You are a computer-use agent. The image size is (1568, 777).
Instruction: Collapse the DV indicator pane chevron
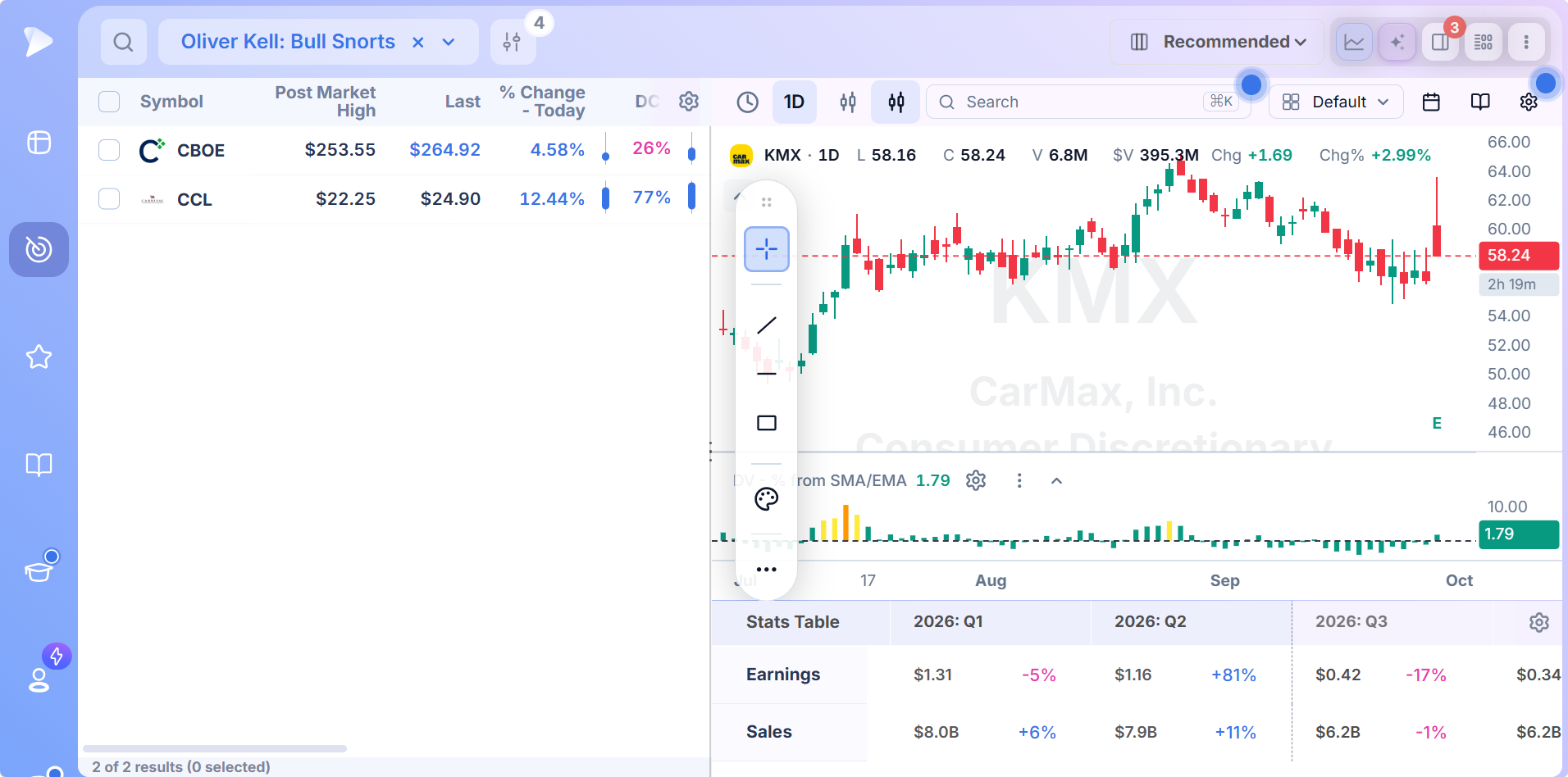1056,481
